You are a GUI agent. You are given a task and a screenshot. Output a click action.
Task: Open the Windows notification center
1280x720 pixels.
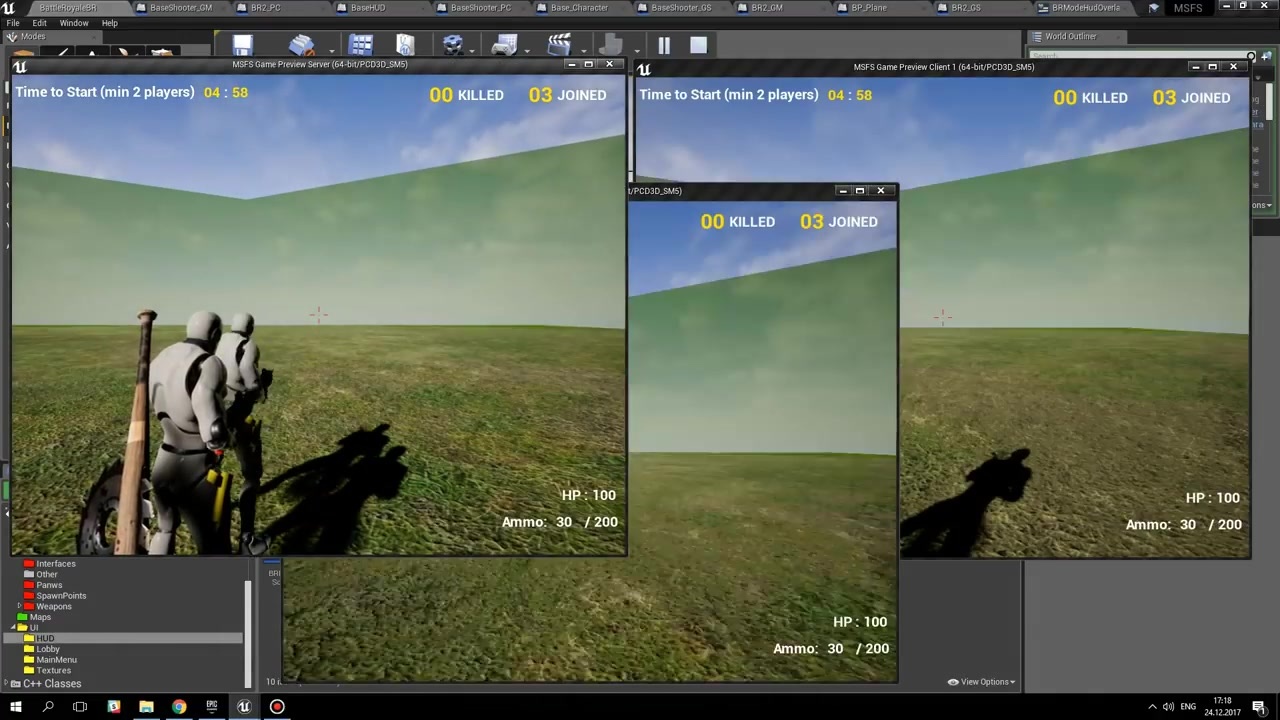[x=1259, y=707]
